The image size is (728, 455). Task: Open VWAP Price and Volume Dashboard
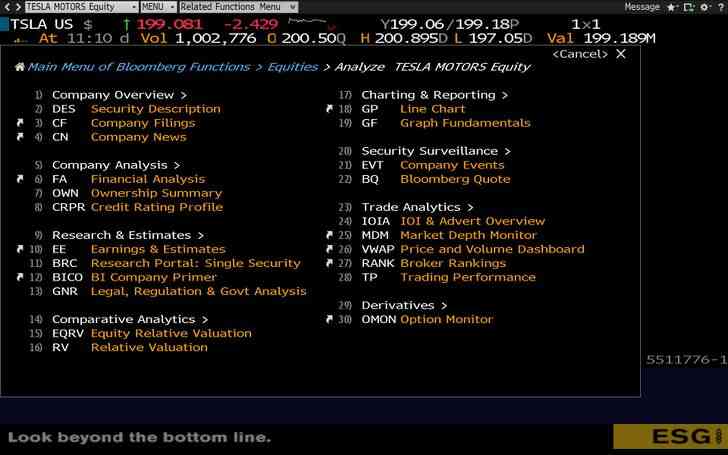coord(473,249)
